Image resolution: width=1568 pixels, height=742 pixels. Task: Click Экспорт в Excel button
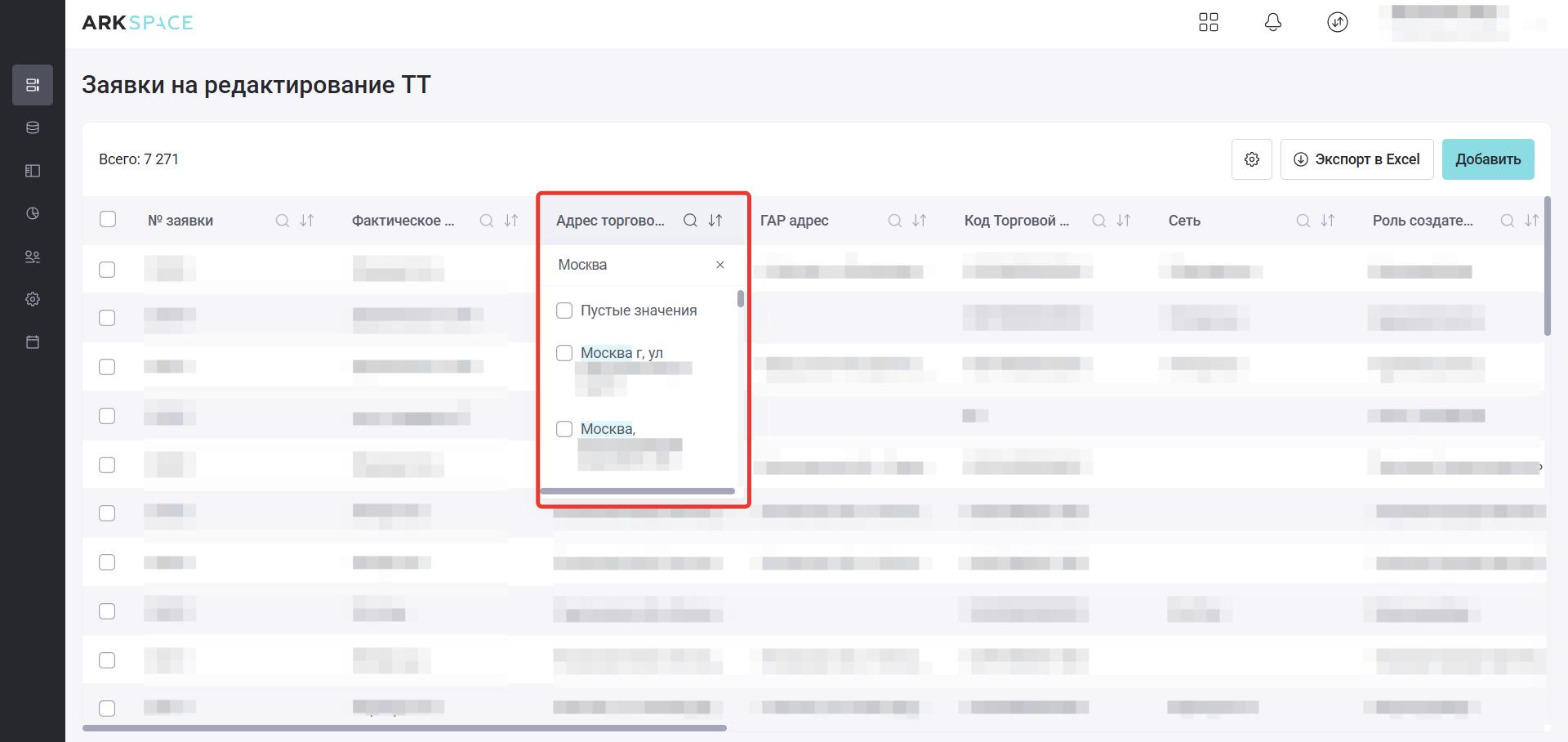click(x=1356, y=159)
